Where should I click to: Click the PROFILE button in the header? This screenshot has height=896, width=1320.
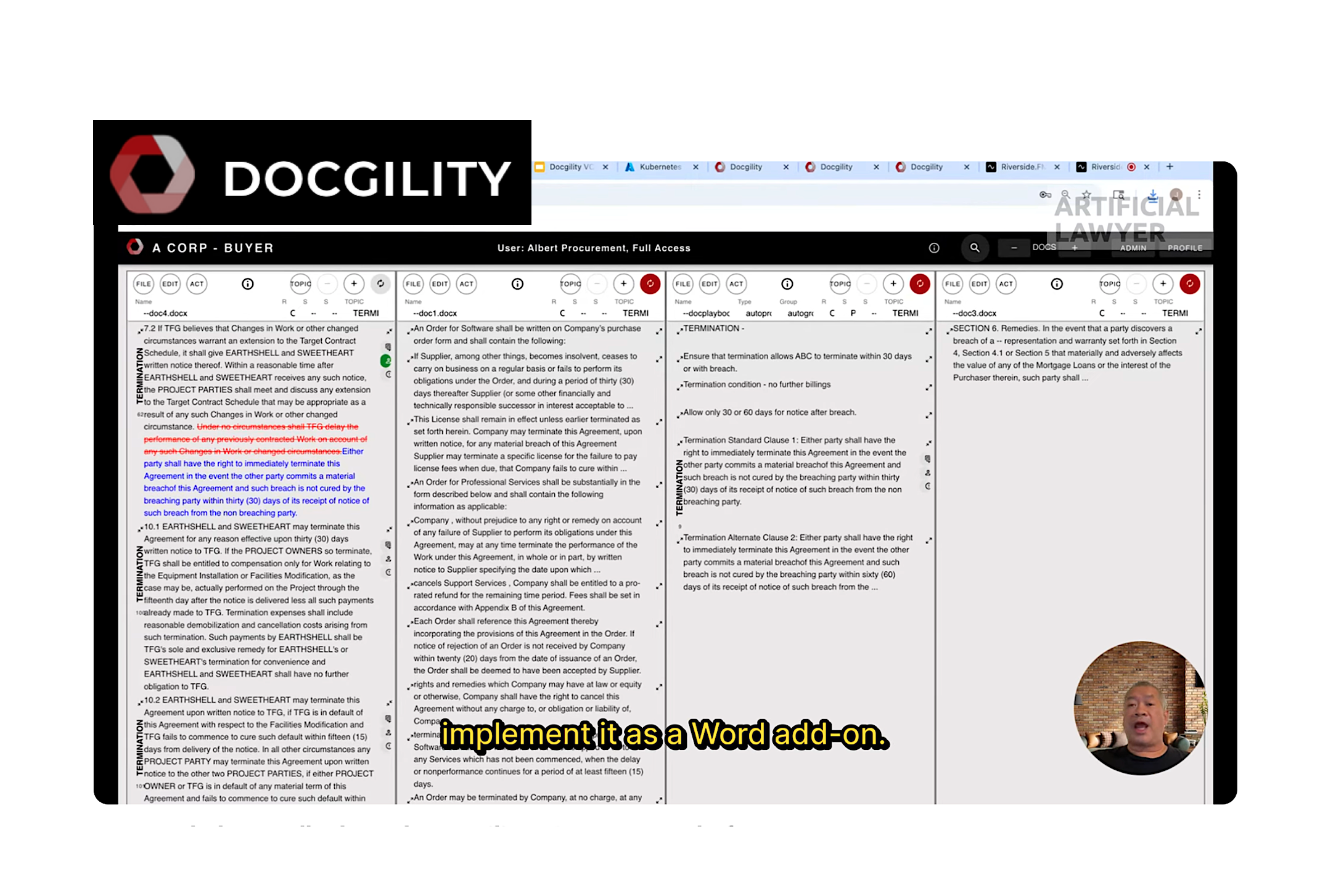1184,248
